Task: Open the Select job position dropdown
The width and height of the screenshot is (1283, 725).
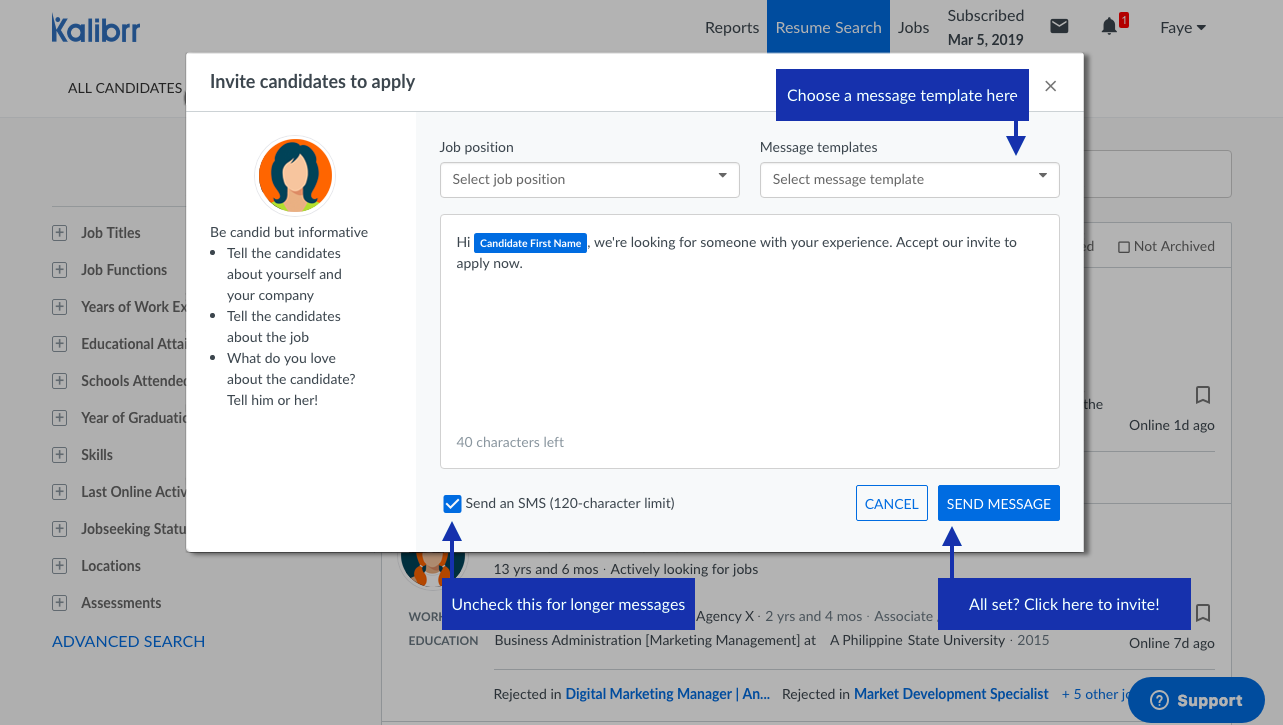Action: (589, 180)
